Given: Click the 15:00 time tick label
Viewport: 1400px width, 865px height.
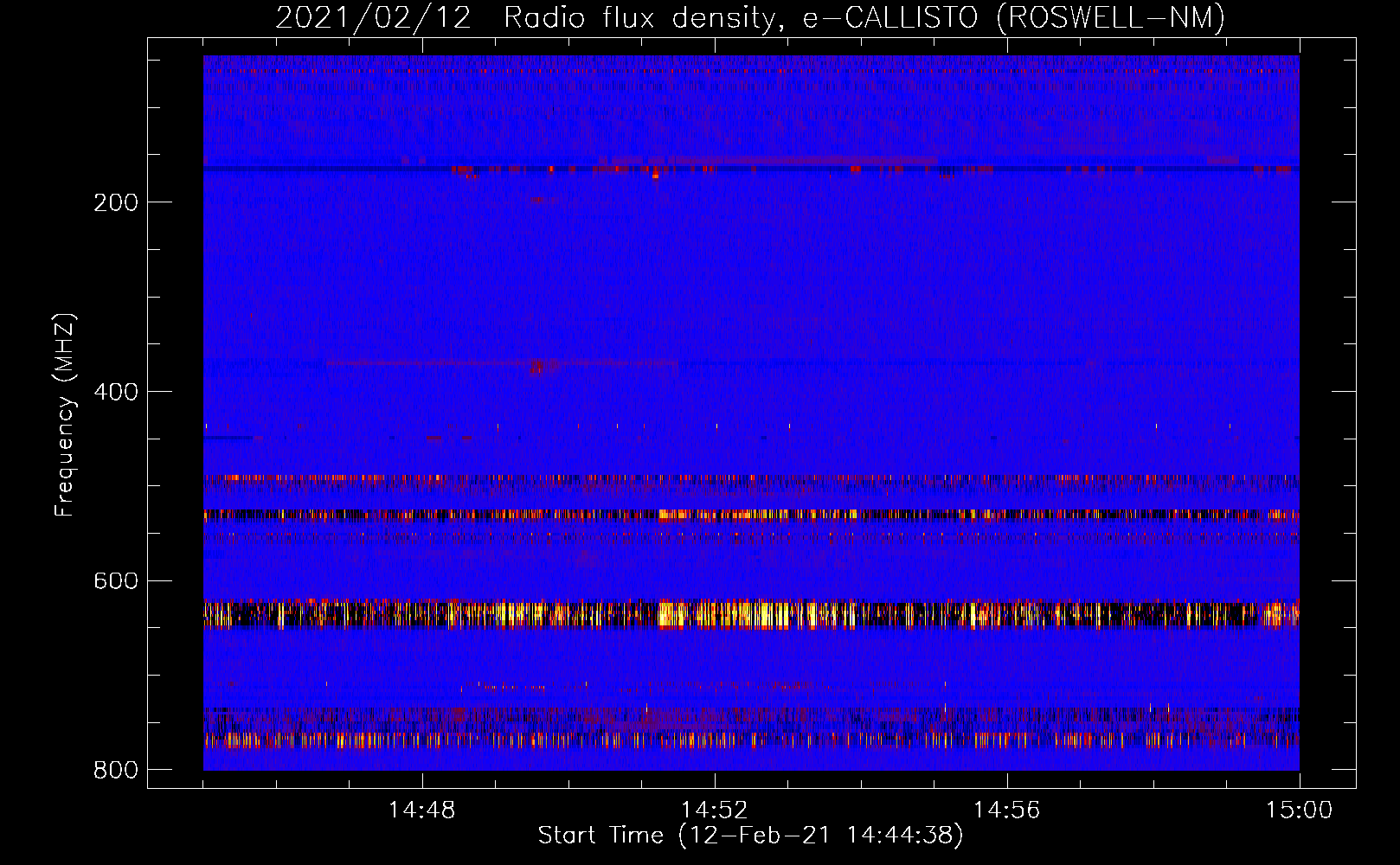Looking at the screenshot, I should [1299, 811].
